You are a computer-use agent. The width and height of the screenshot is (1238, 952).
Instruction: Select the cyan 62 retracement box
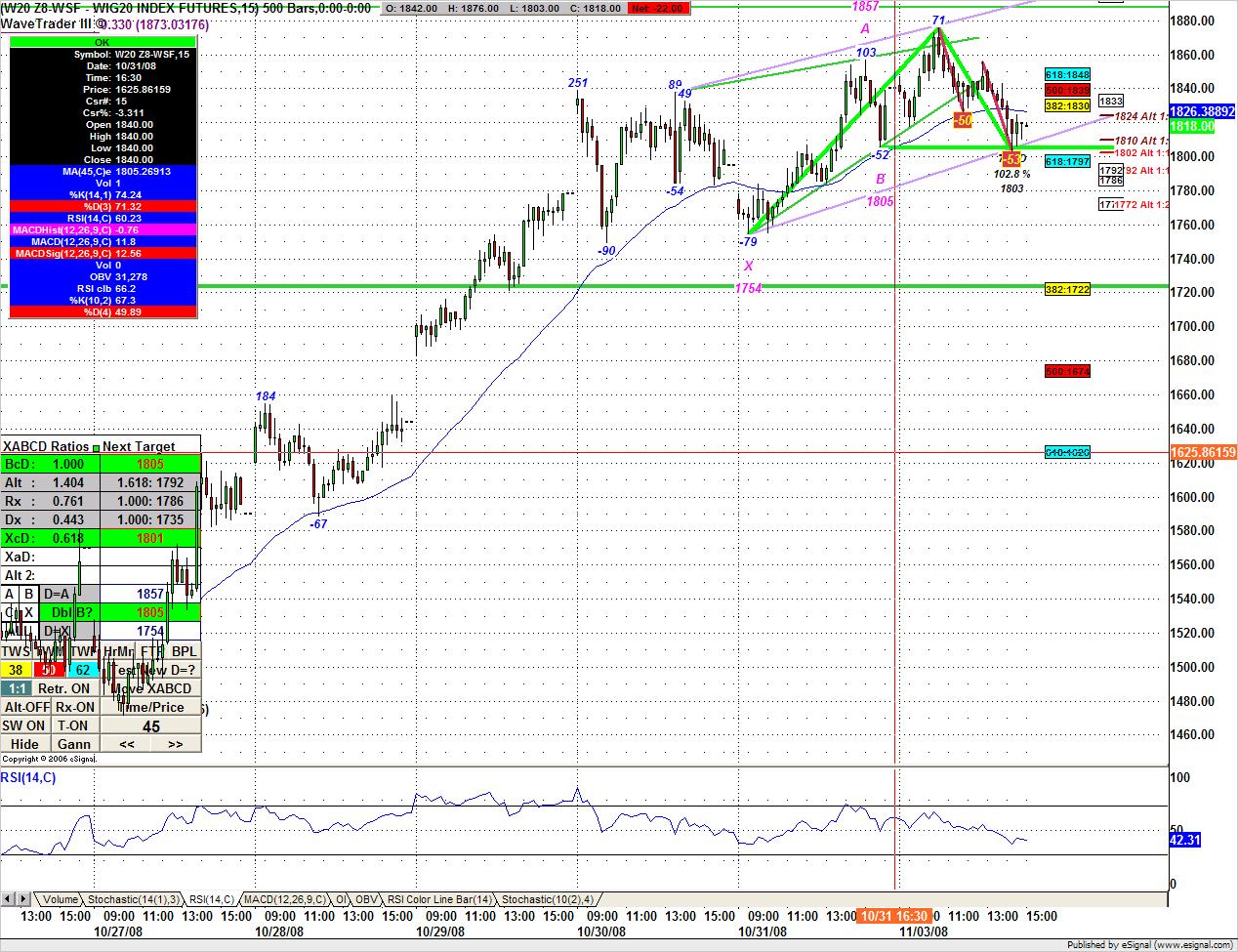83,670
